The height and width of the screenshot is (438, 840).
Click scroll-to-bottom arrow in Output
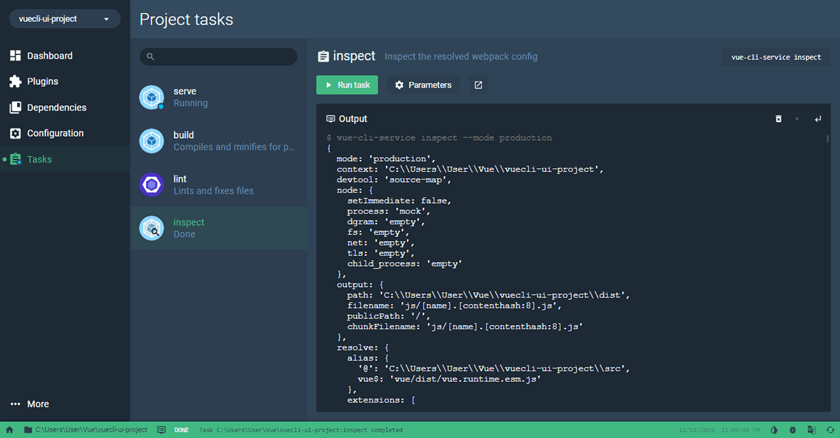coord(818,119)
